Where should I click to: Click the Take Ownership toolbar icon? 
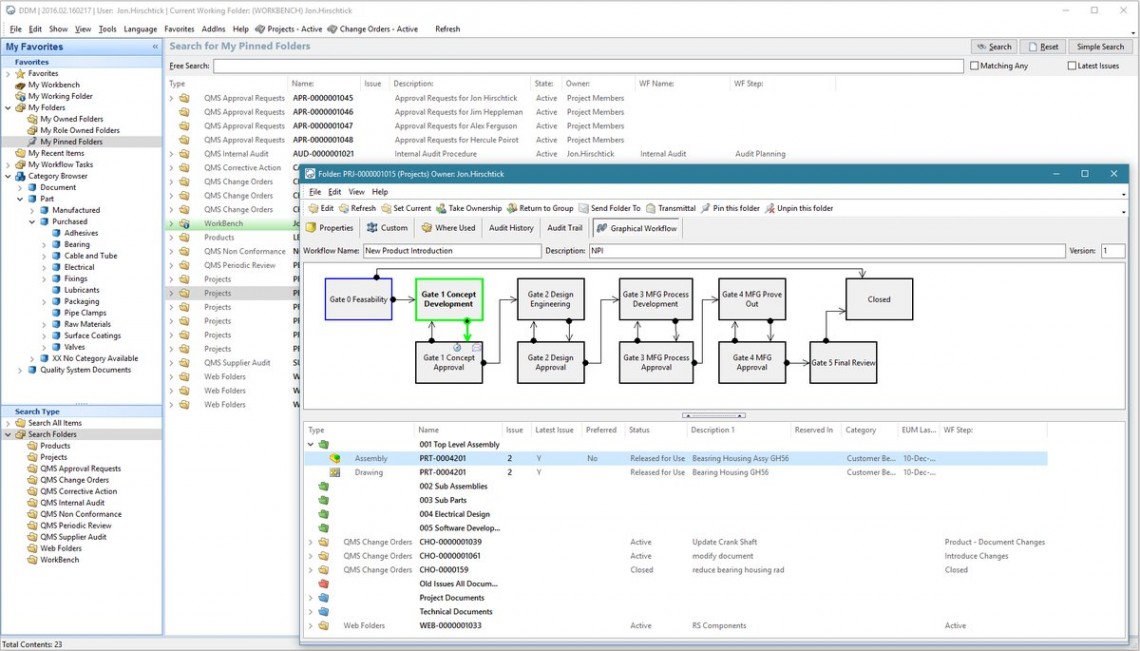[x=441, y=208]
